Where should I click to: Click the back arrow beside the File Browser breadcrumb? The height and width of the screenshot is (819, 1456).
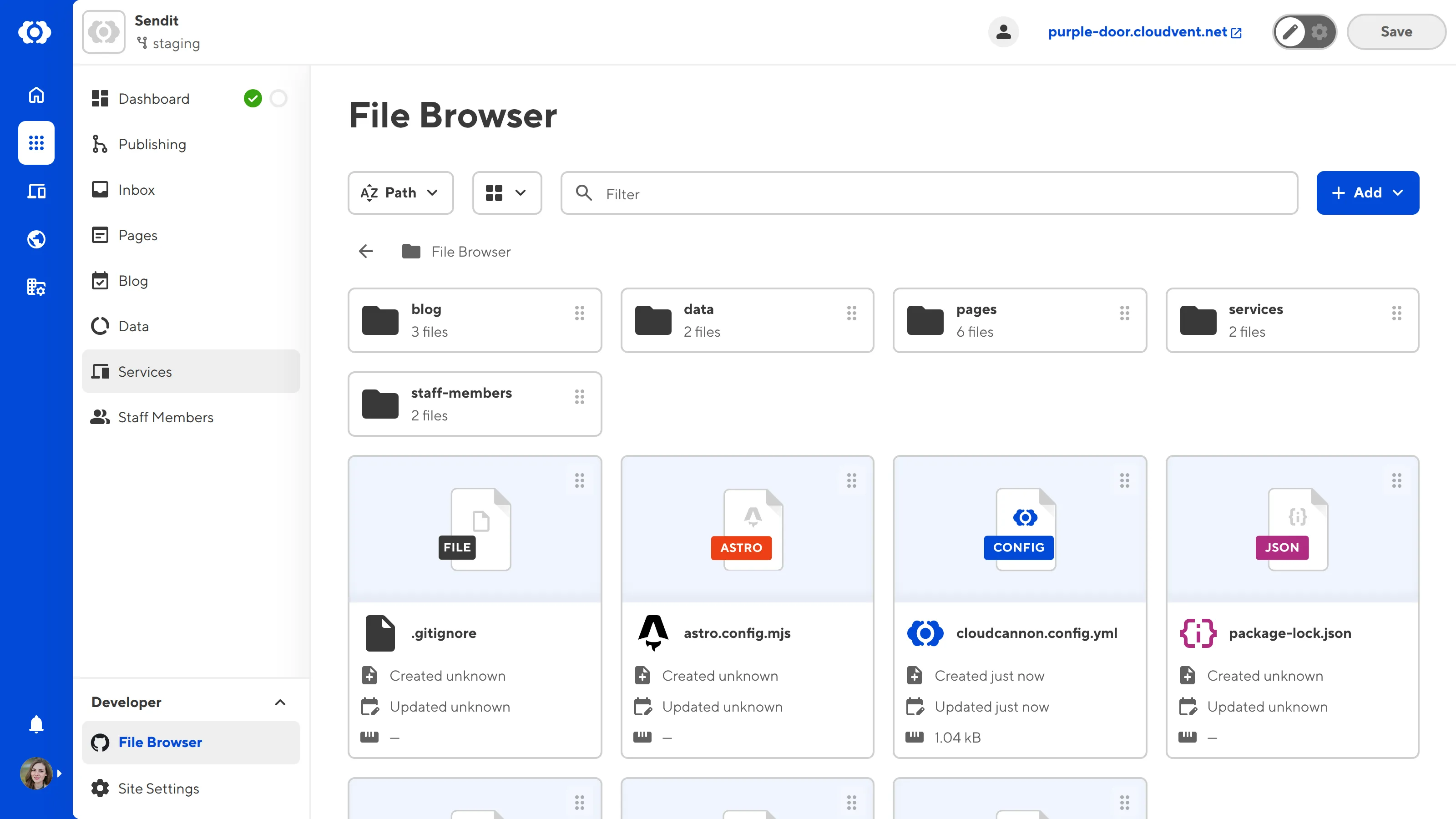point(365,251)
